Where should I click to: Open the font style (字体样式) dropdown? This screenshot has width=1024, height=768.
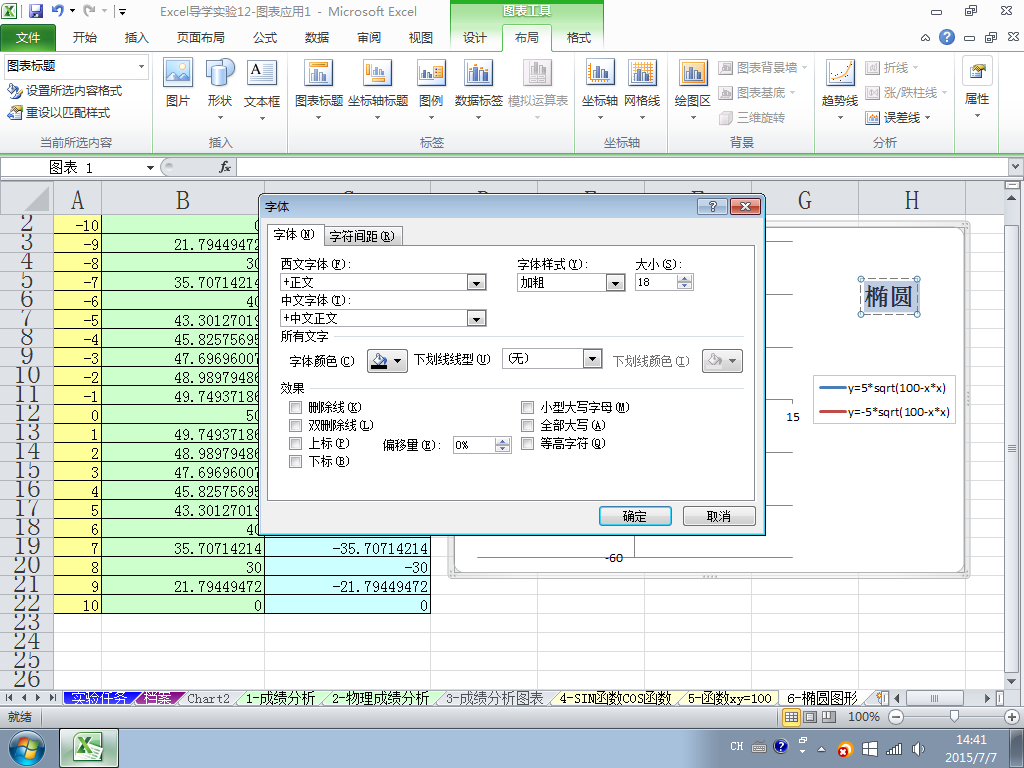(x=615, y=283)
